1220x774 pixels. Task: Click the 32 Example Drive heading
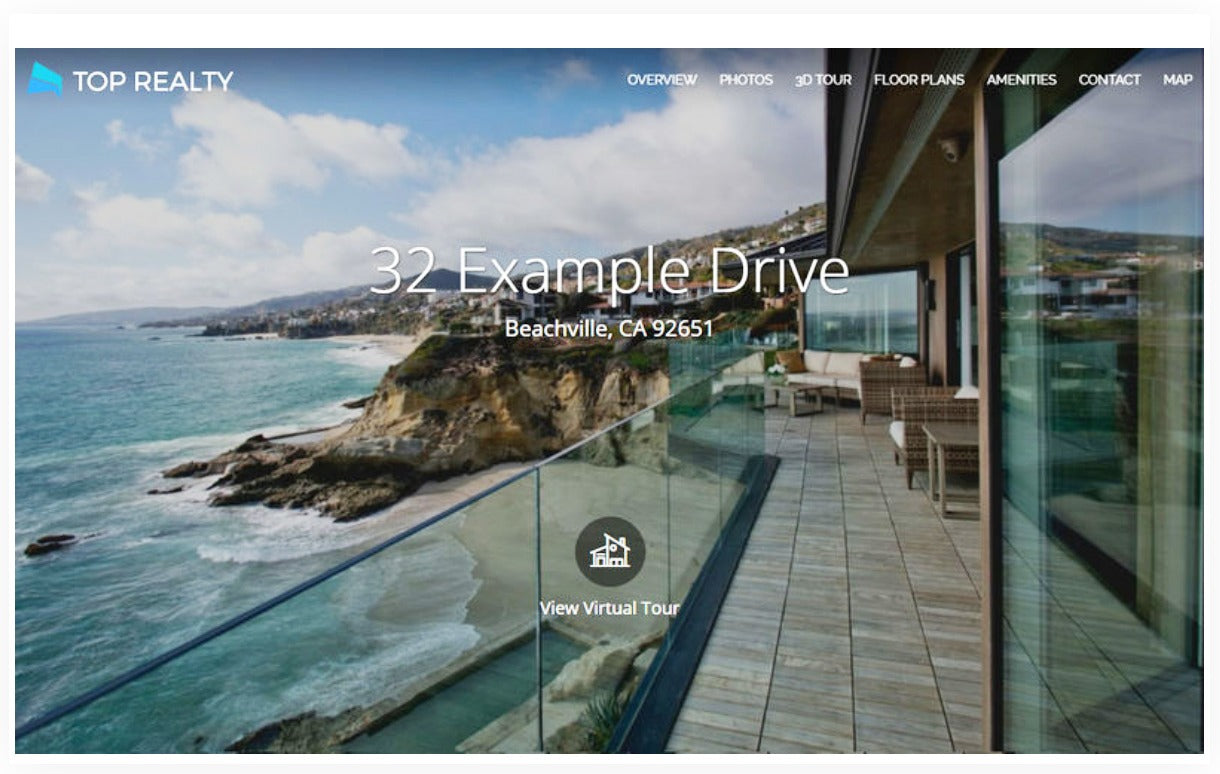[609, 270]
